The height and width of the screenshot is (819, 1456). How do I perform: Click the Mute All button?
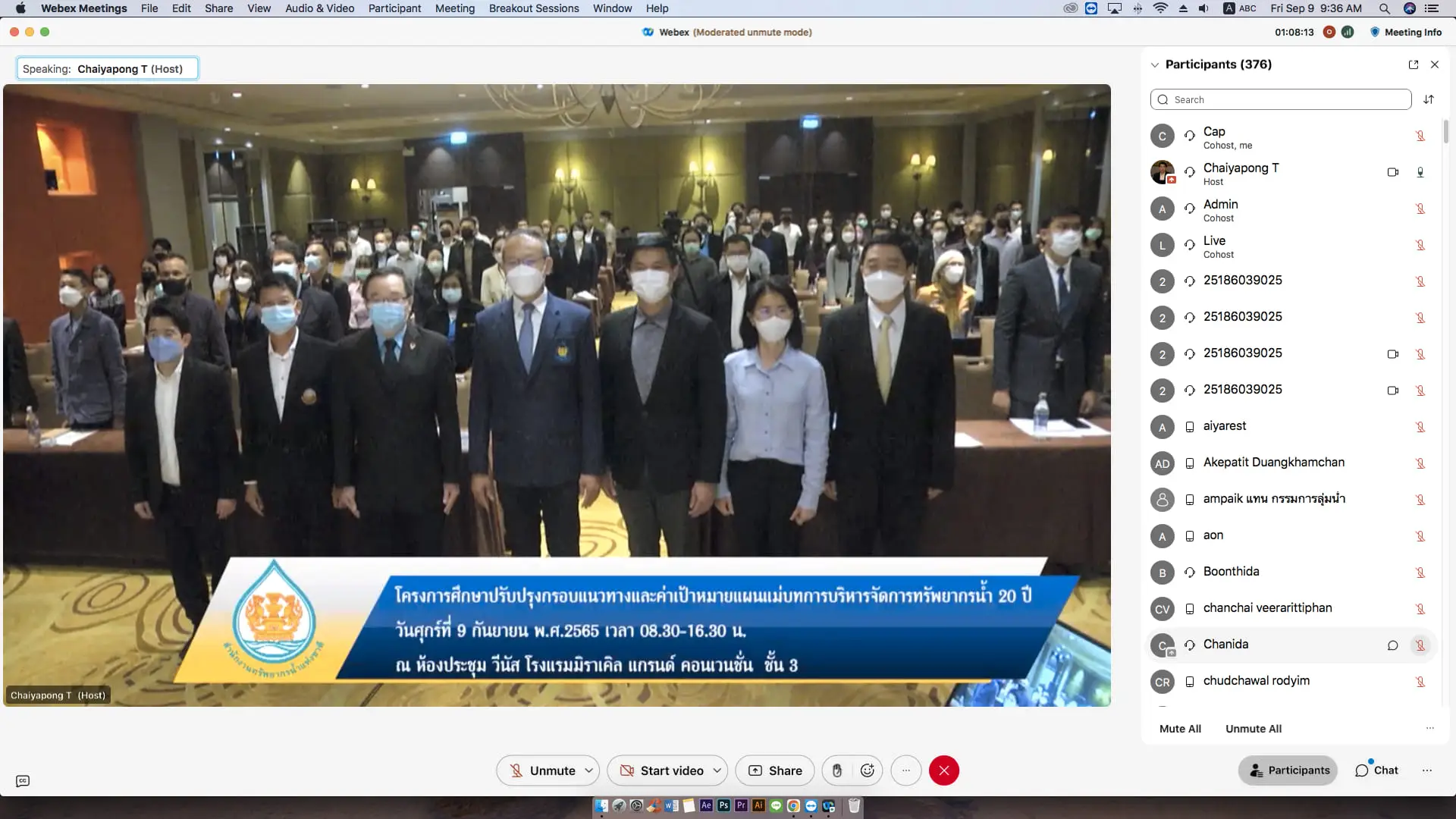(1180, 729)
